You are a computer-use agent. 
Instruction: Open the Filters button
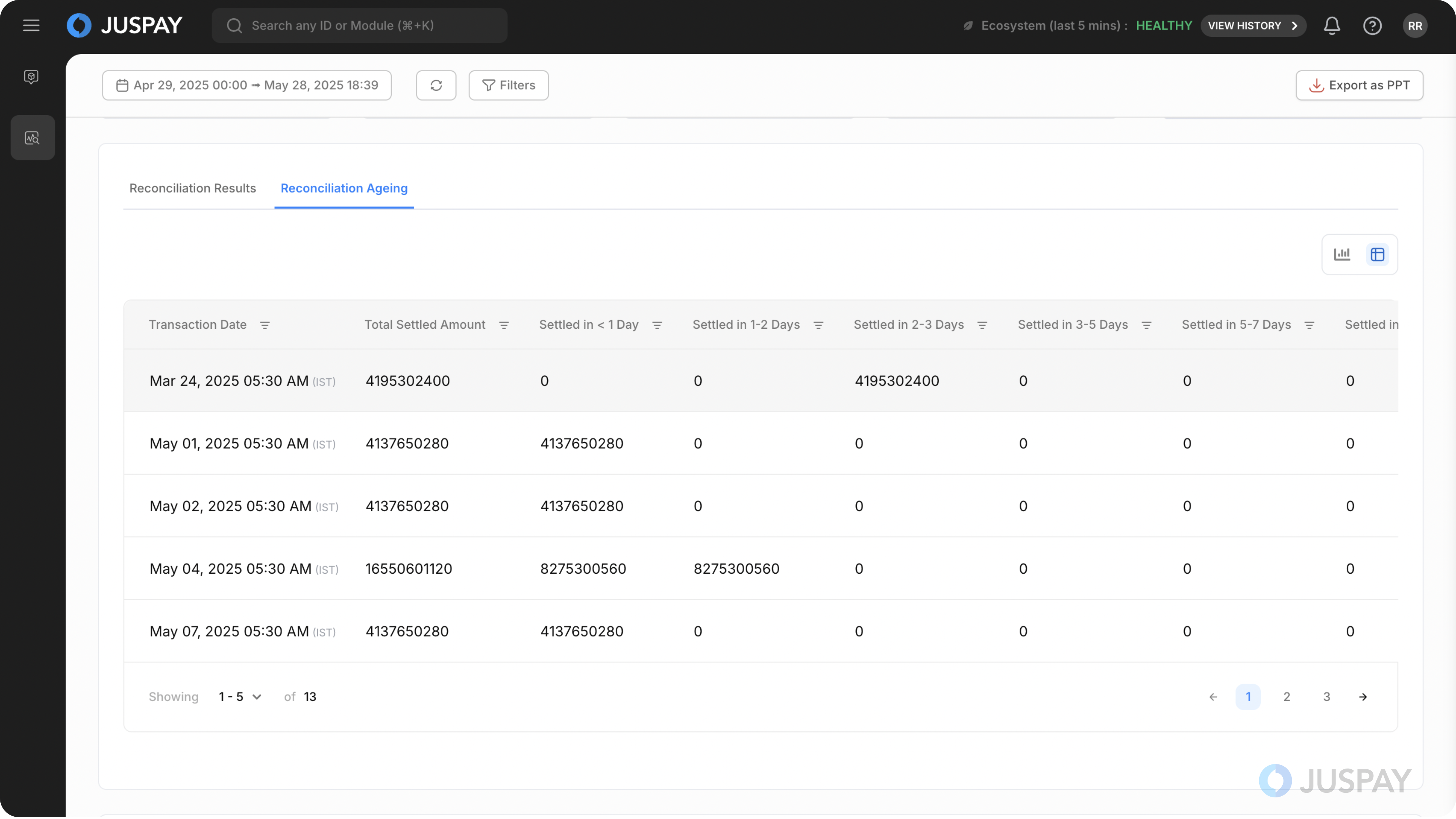508,85
